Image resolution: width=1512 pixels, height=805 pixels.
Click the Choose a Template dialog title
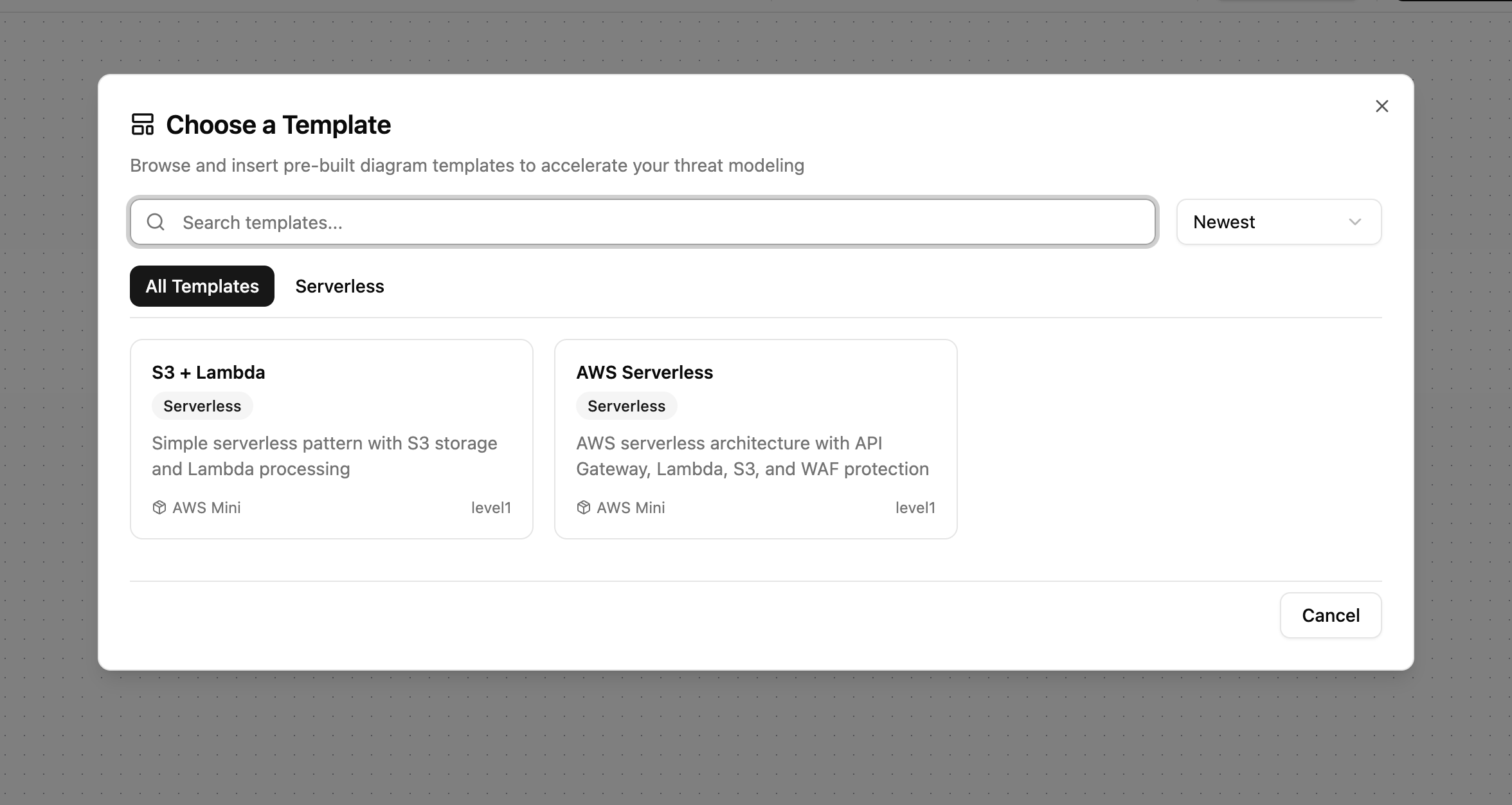click(x=278, y=125)
